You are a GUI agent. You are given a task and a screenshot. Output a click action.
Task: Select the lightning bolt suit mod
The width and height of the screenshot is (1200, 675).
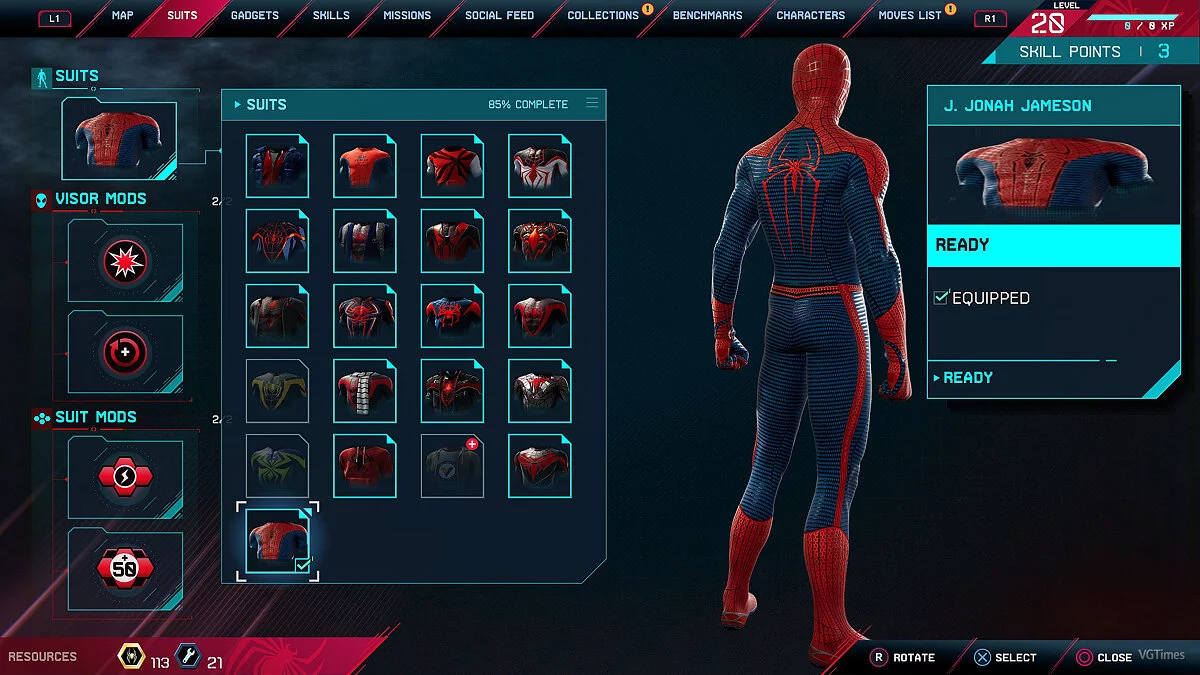[x=126, y=478]
